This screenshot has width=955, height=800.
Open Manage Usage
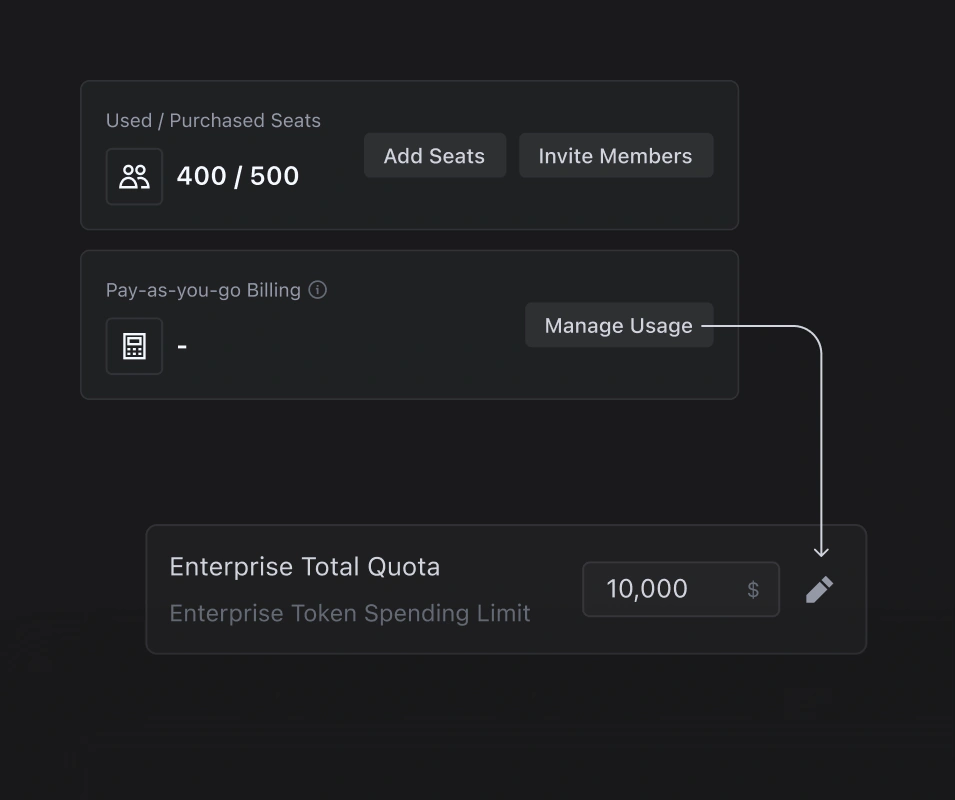619,325
